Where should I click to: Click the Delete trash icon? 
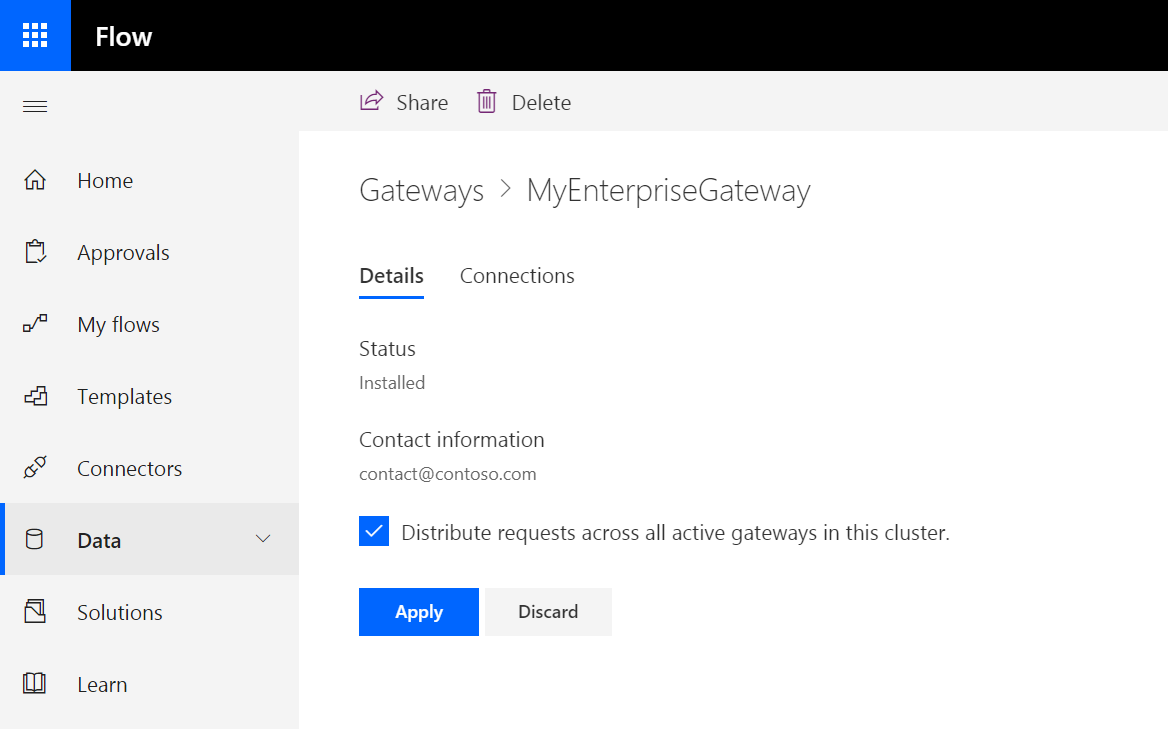pyautogui.click(x=487, y=101)
